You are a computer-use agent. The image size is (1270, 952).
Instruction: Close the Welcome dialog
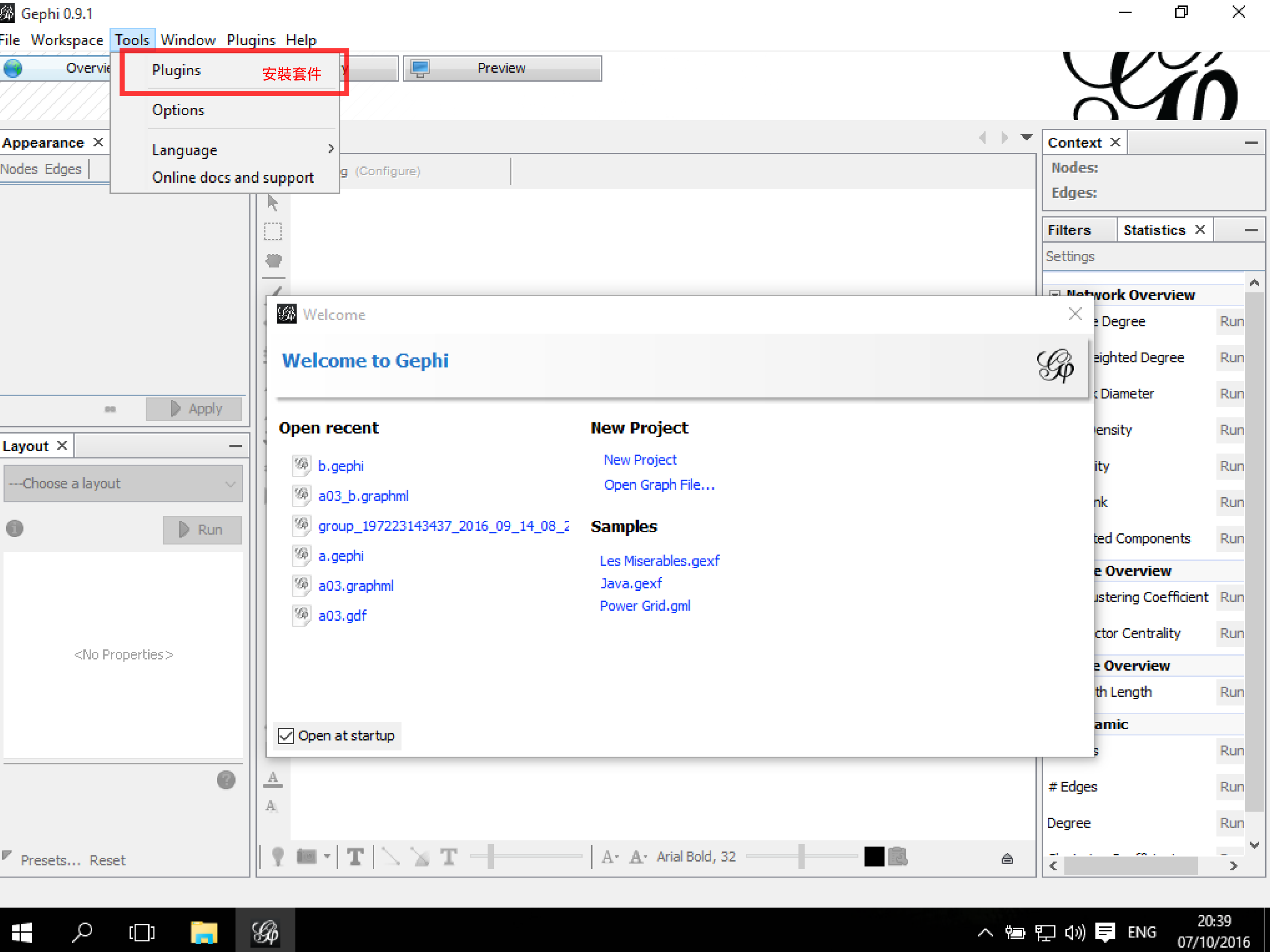1075,313
